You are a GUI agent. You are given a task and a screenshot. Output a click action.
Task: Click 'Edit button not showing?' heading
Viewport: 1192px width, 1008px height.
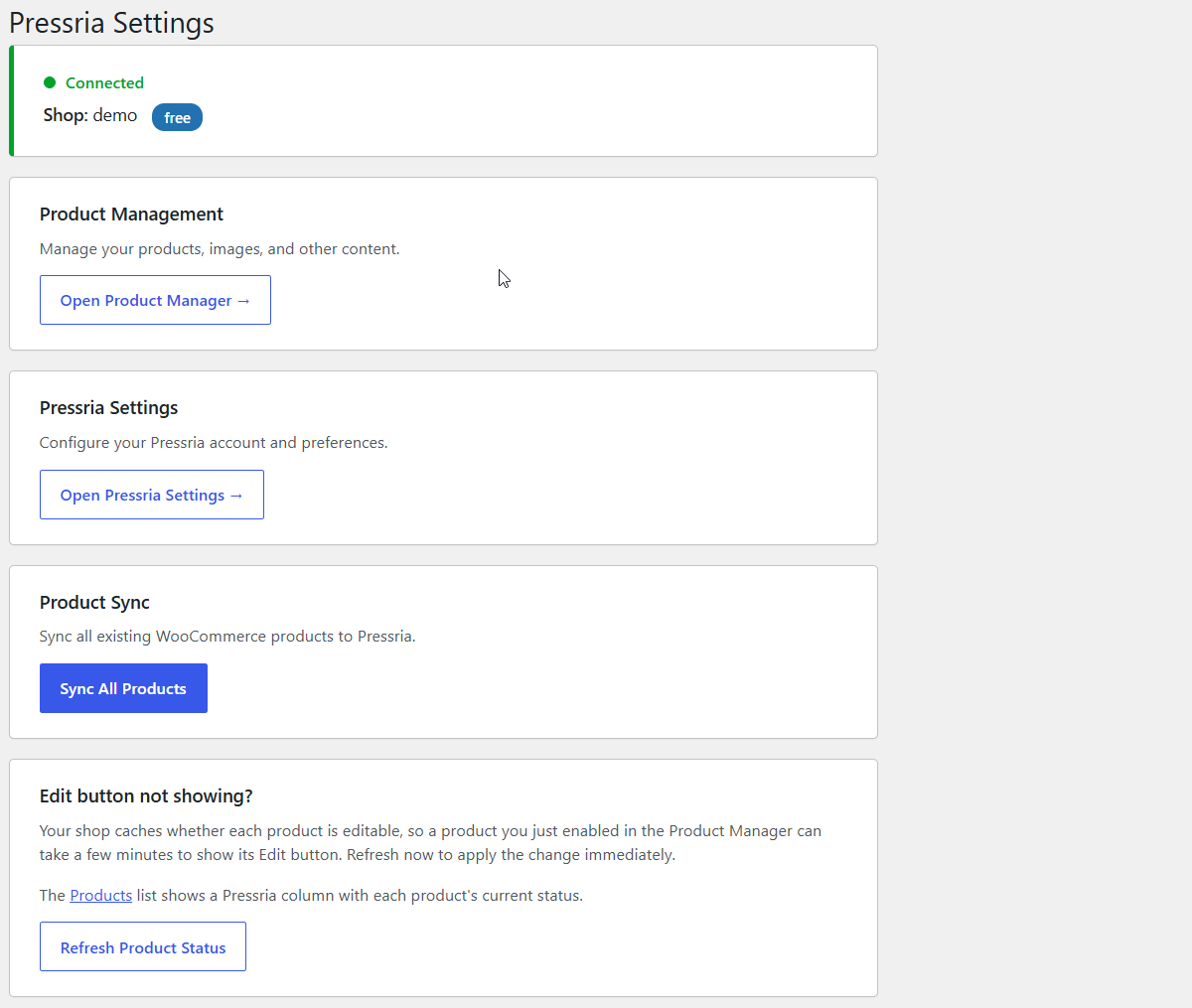146,795
